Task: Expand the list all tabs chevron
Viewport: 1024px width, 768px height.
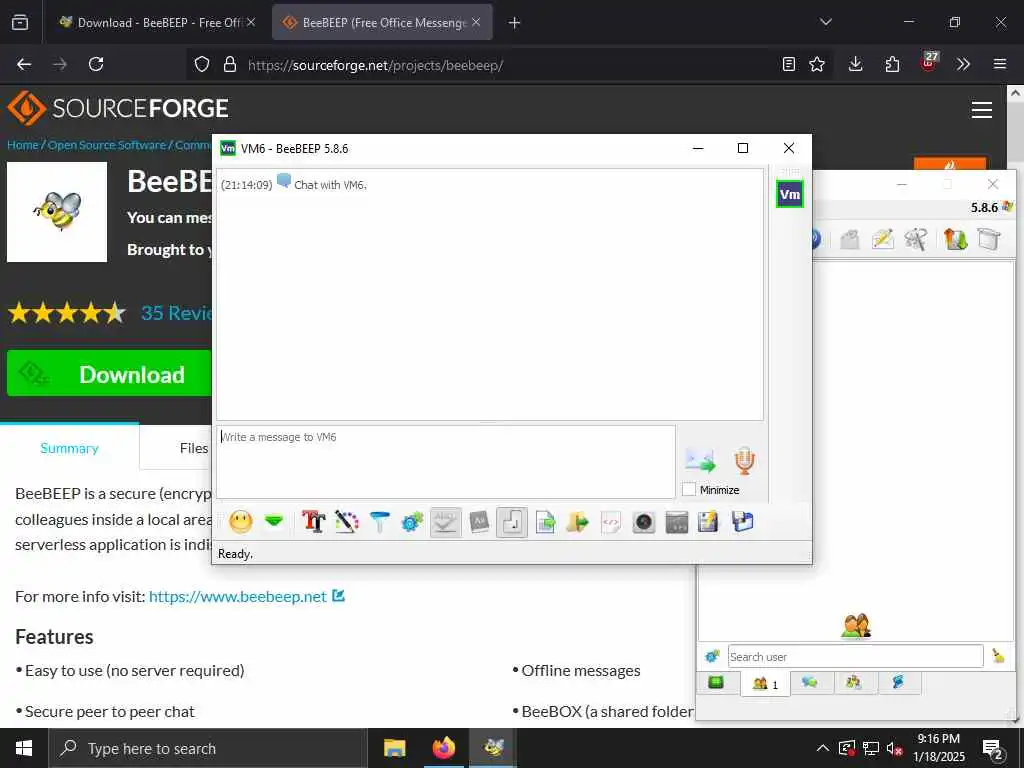Action: tap(825, 22)
